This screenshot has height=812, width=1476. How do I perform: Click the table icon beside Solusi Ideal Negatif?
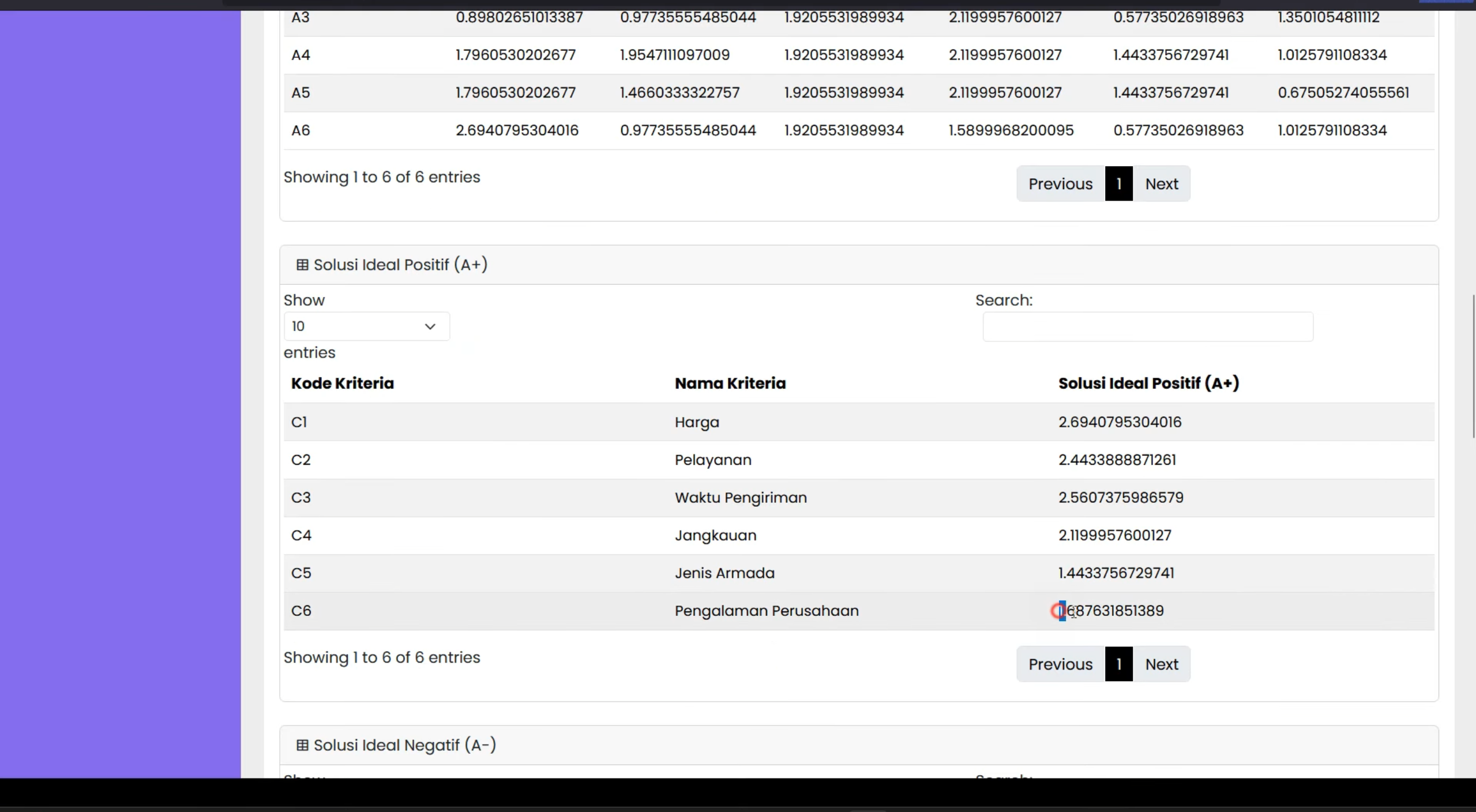(x=302, y=745)
